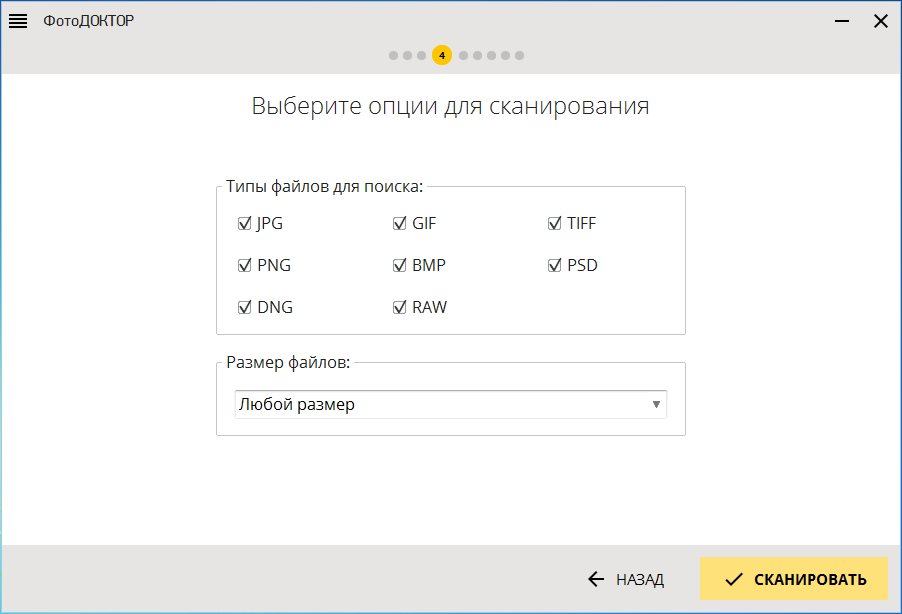Uncheck the DNG checkbox
Viewport: 902px width, 614px height.
pyautogui.click(x=244, y=308)
